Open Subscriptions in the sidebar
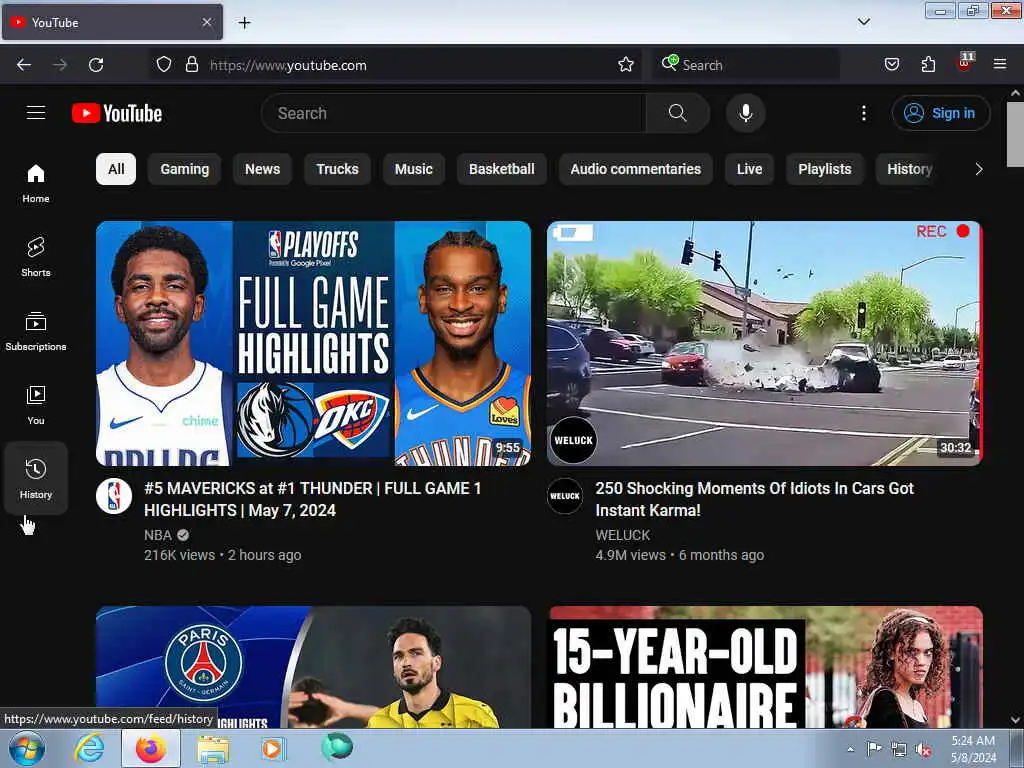The image size is (1024, 768). [36, 331]
